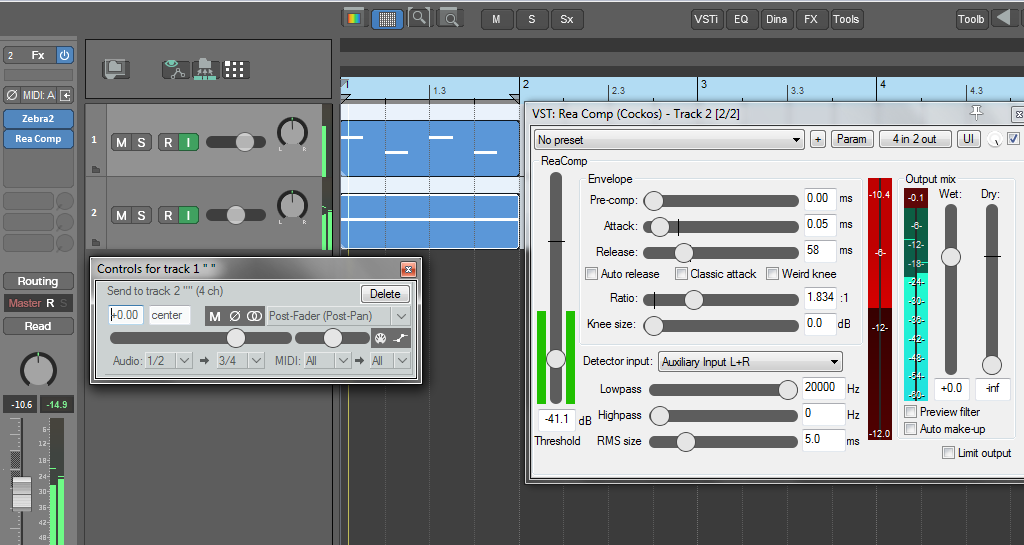The image size is (1024, 545).
Task: Toggle the FX power bypass button
Action: pos(65,55)
